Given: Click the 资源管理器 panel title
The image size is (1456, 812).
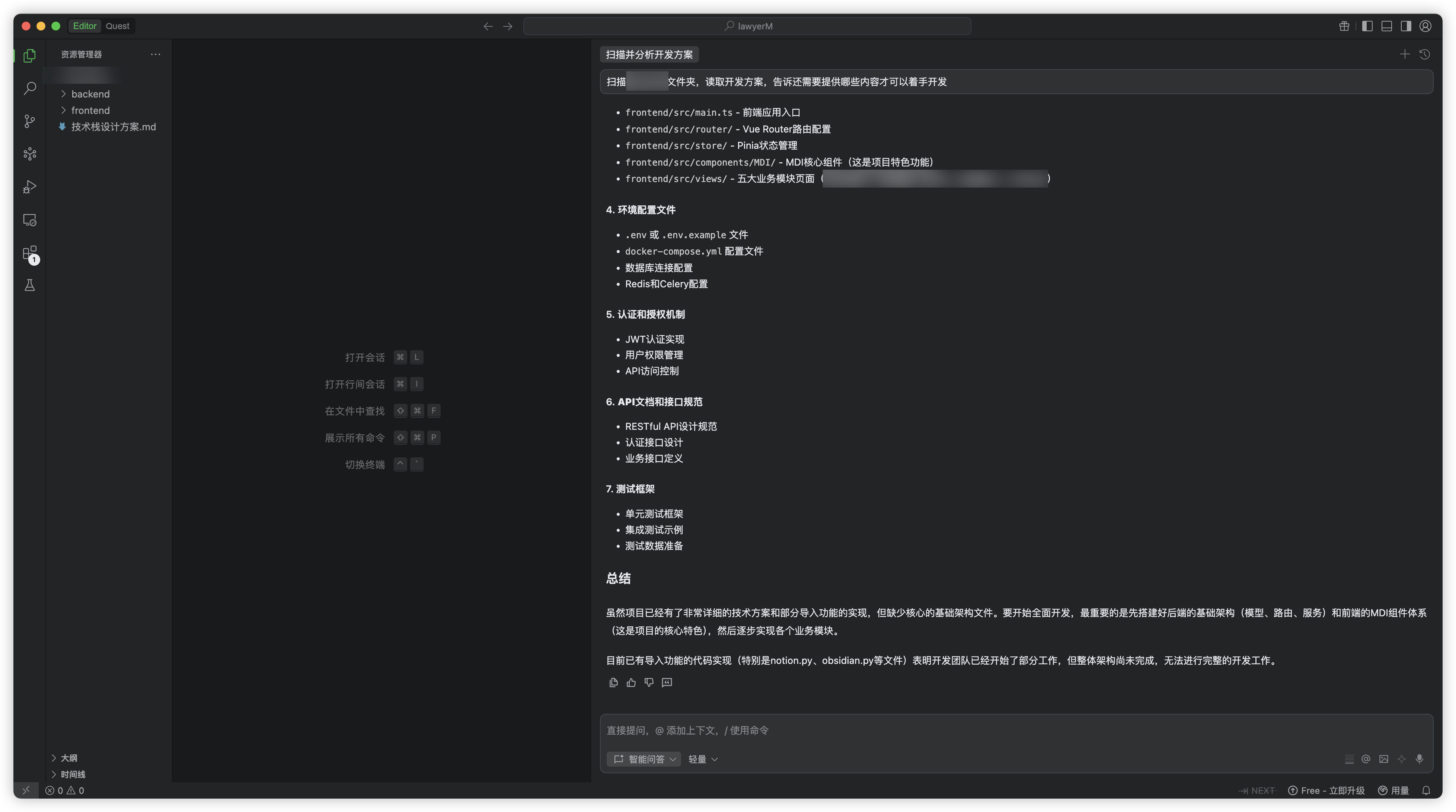Looking at the screenshot, I should tap(82, 54).
